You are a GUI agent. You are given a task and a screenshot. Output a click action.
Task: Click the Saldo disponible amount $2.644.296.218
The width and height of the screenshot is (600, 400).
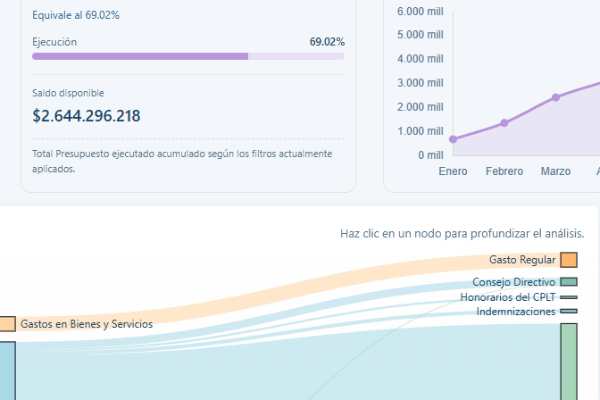coord(86,116)
